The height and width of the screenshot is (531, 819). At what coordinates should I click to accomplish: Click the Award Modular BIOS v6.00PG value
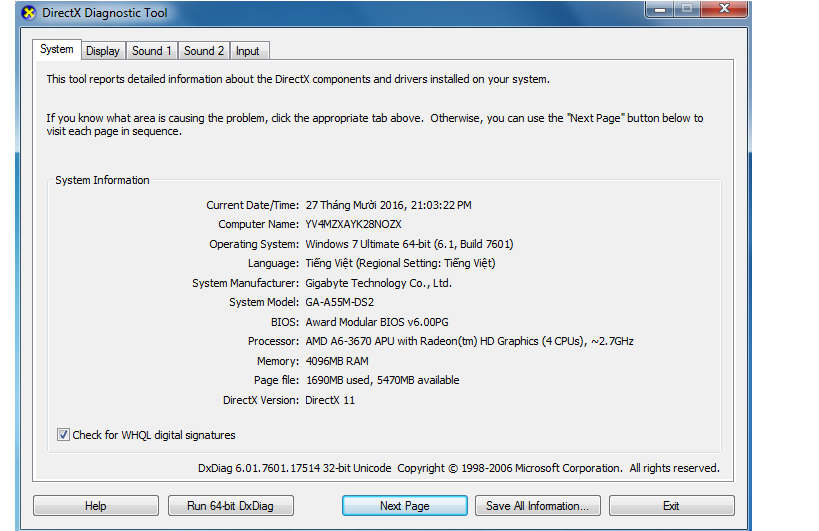tap(377, 322)
